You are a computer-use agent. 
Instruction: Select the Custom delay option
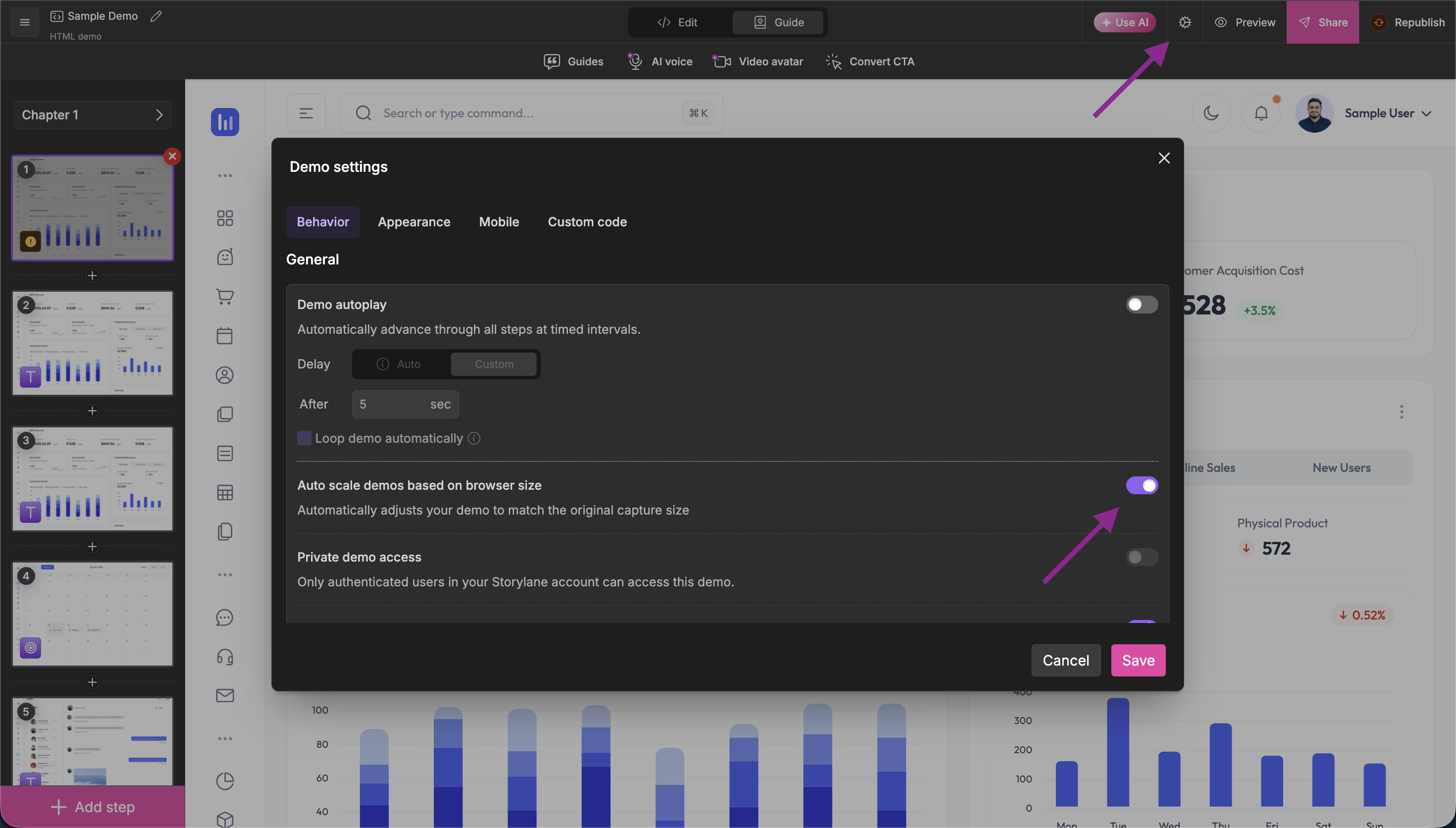[493, 364]
